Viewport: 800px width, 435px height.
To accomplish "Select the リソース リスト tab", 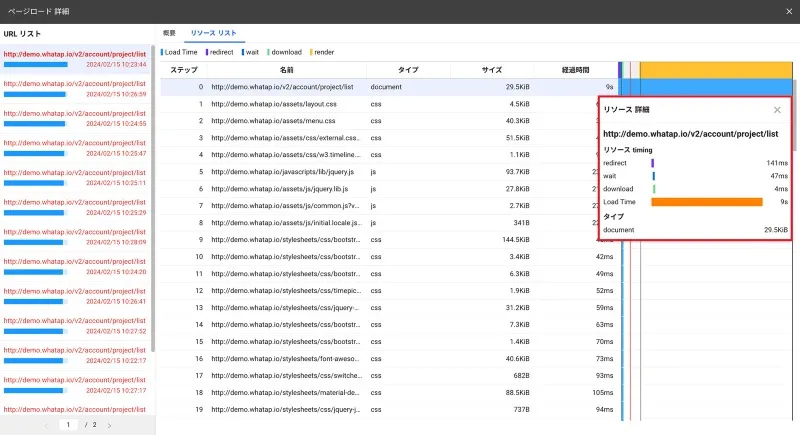I will tap(214, 33).
